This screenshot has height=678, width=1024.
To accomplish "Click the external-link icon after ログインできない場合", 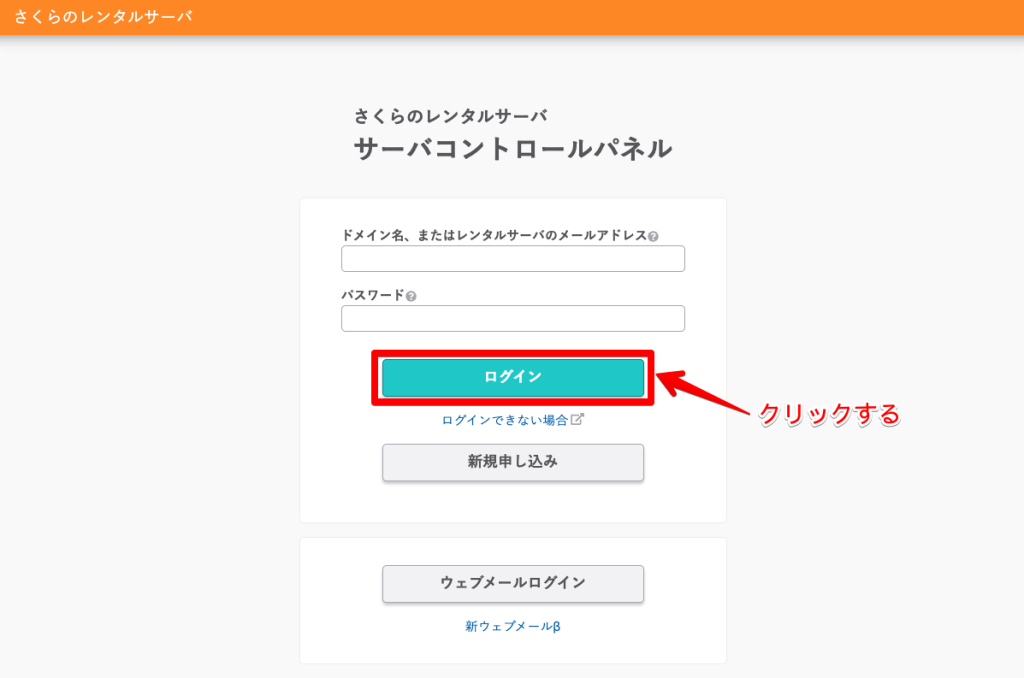I will click(x=577, y=419).
